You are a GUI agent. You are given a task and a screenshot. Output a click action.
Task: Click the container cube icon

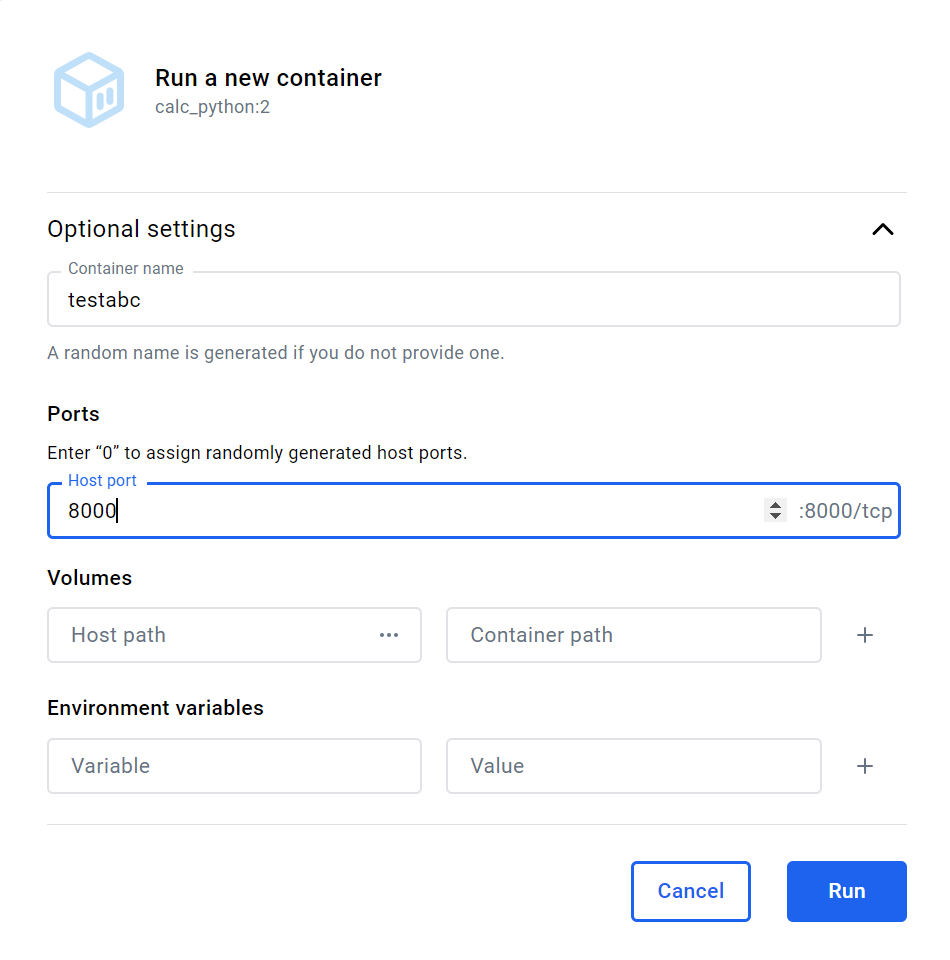[89, 90]
